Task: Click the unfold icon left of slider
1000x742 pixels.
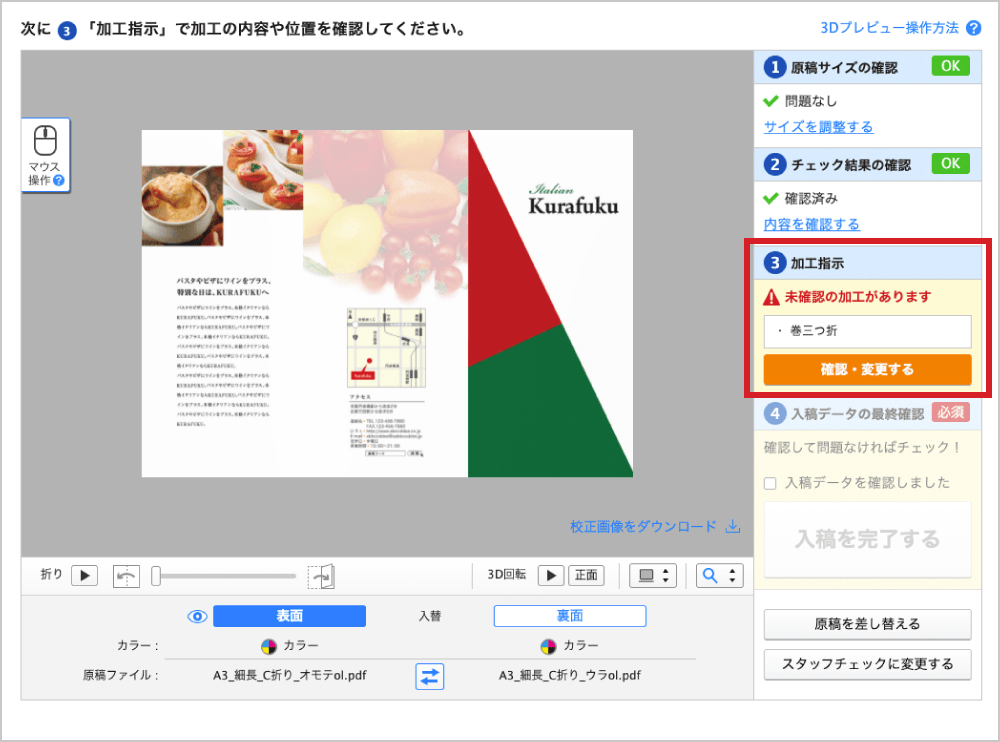Action: [x=127, y=576]
